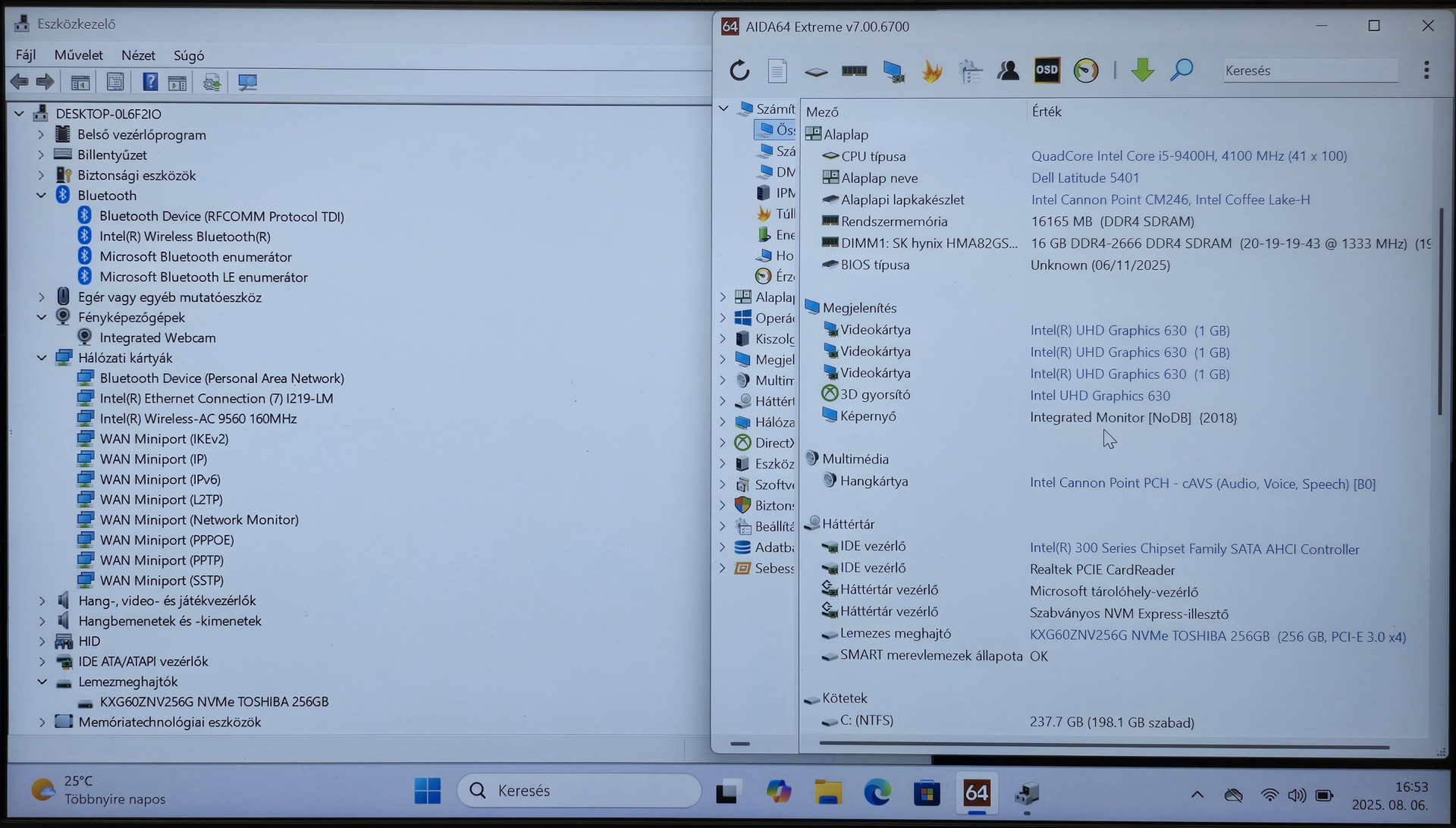This screenshot has width=1456, height=828.
Task: Click the green download arrow icon
Action: click(1142, 71)
